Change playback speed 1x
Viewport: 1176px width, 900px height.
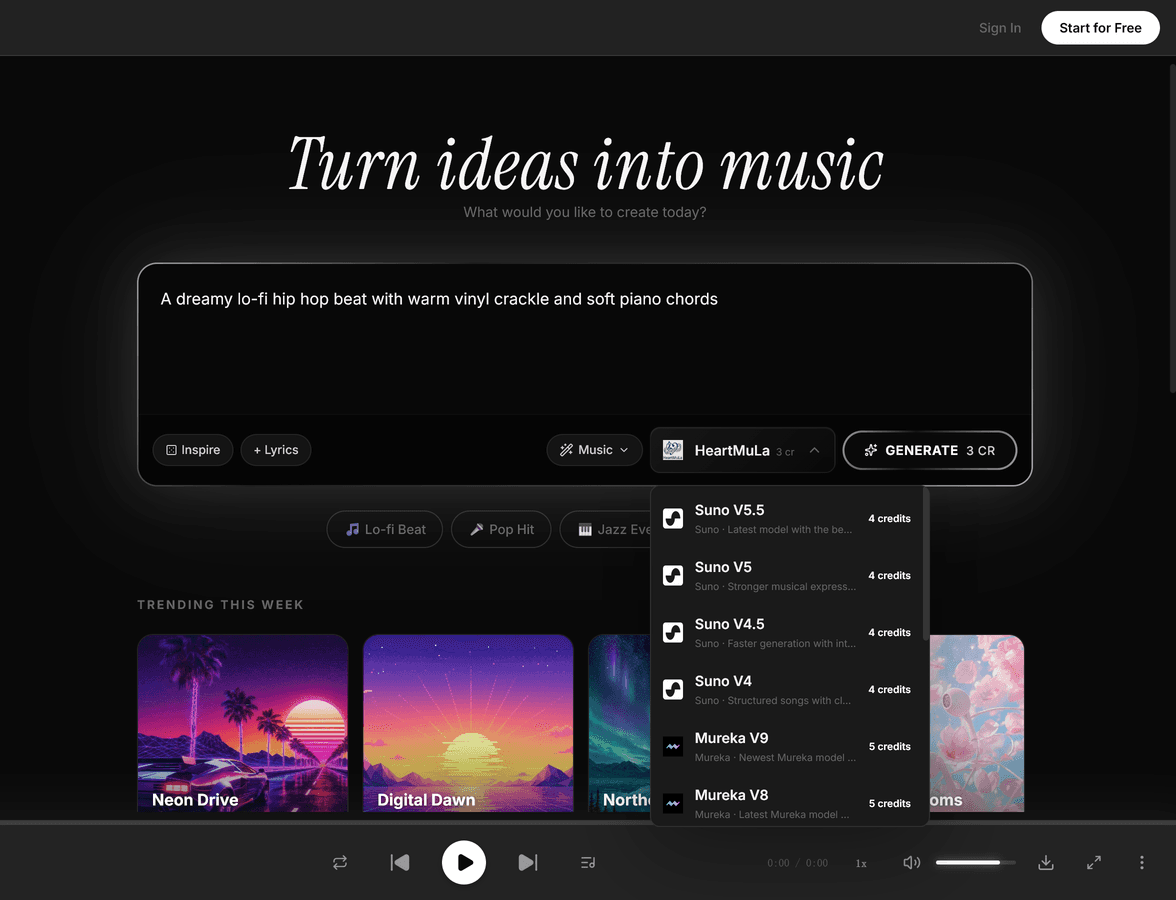tap(861, 863)
